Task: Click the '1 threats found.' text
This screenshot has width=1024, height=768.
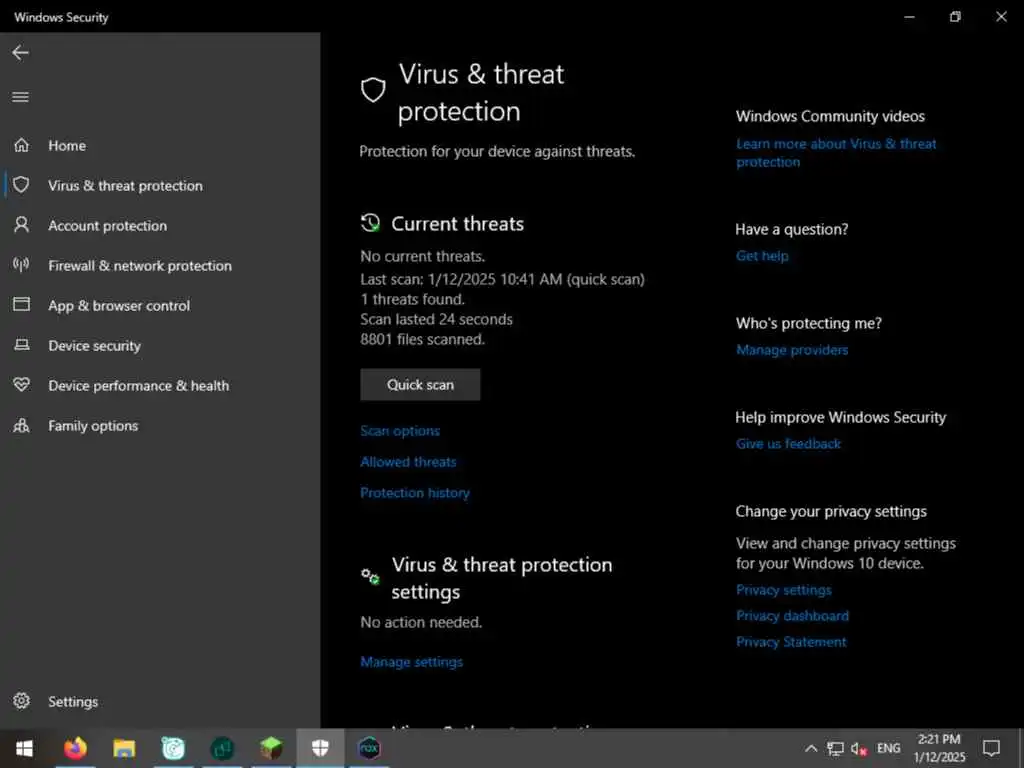Action: (412, 299)
